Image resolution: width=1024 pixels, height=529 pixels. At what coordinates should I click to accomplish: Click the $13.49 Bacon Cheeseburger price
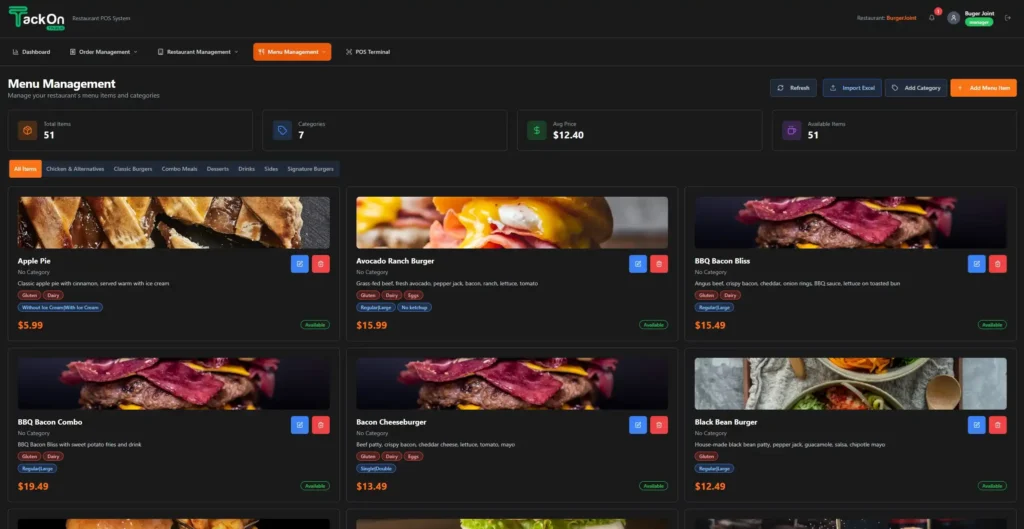[372, 487]
